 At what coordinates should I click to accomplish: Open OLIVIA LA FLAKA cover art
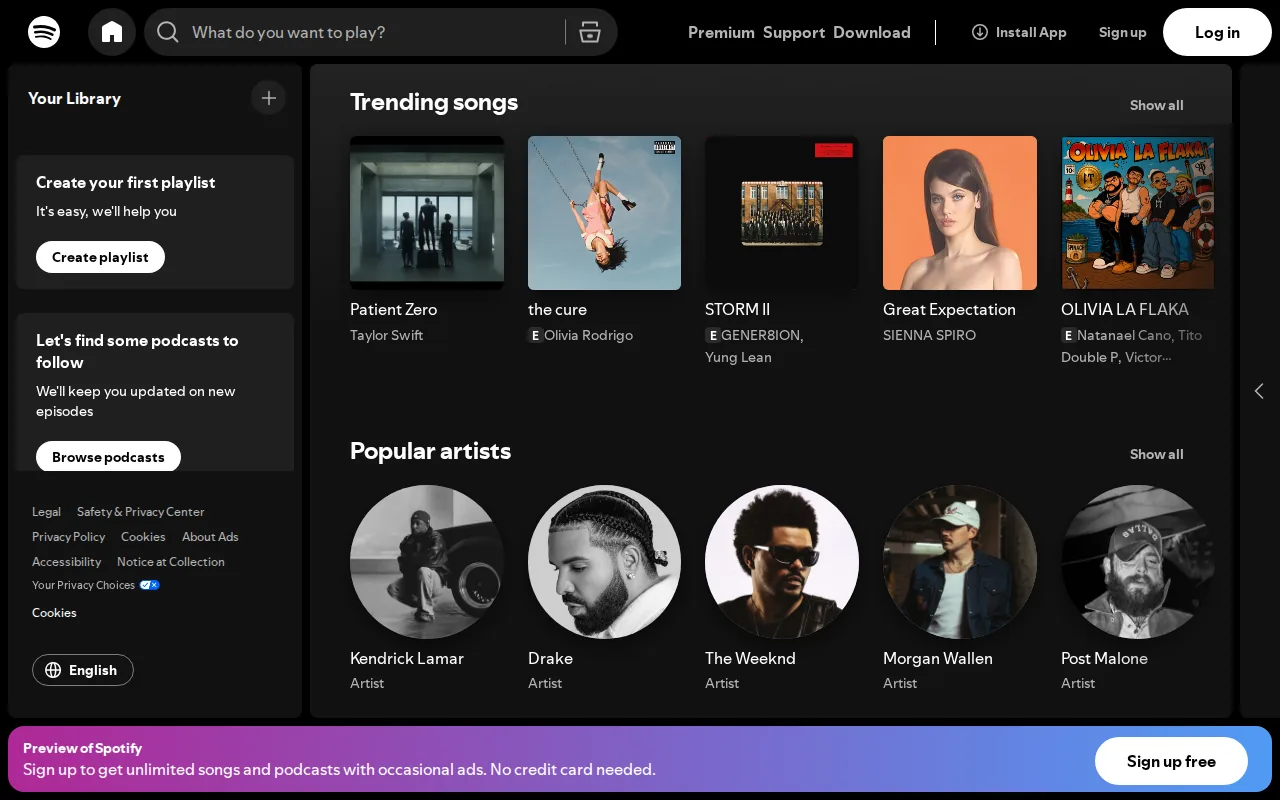click(1138, 213)
